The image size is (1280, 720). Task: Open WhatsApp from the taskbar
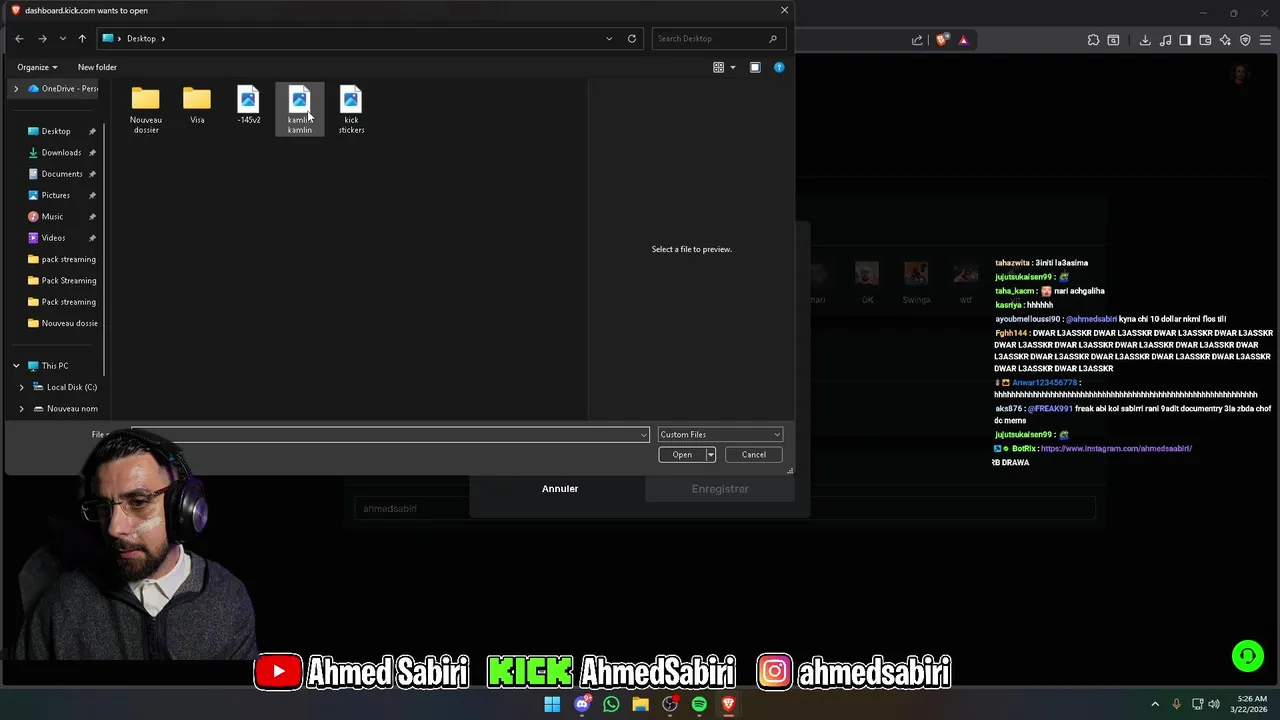(611, 704)
